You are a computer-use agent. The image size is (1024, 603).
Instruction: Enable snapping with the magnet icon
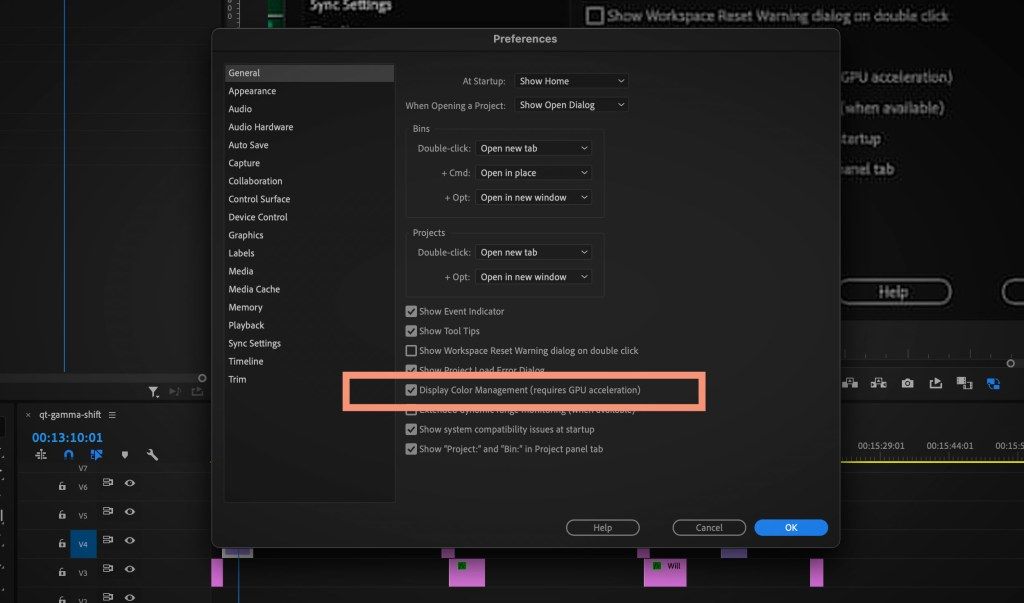point(68,454)
